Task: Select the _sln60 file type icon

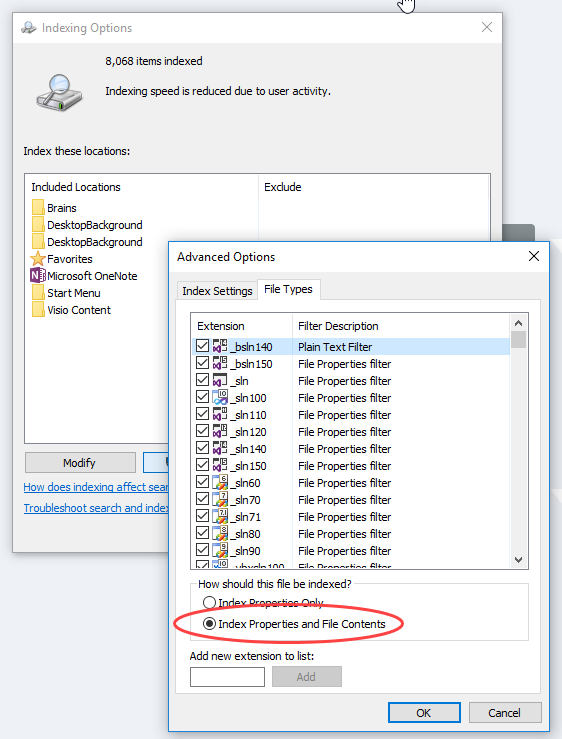Action: coord(220,482)
